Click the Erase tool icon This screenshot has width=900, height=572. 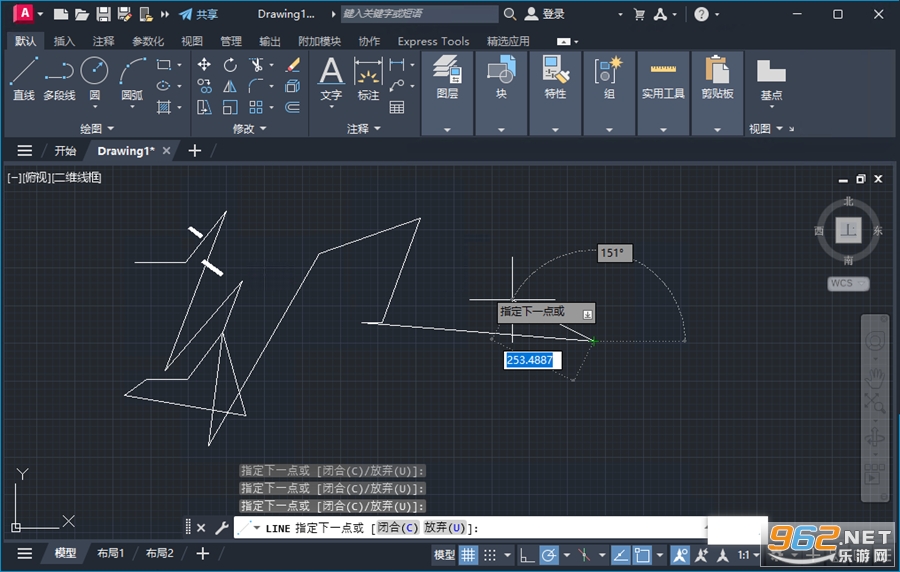[293, 65]
